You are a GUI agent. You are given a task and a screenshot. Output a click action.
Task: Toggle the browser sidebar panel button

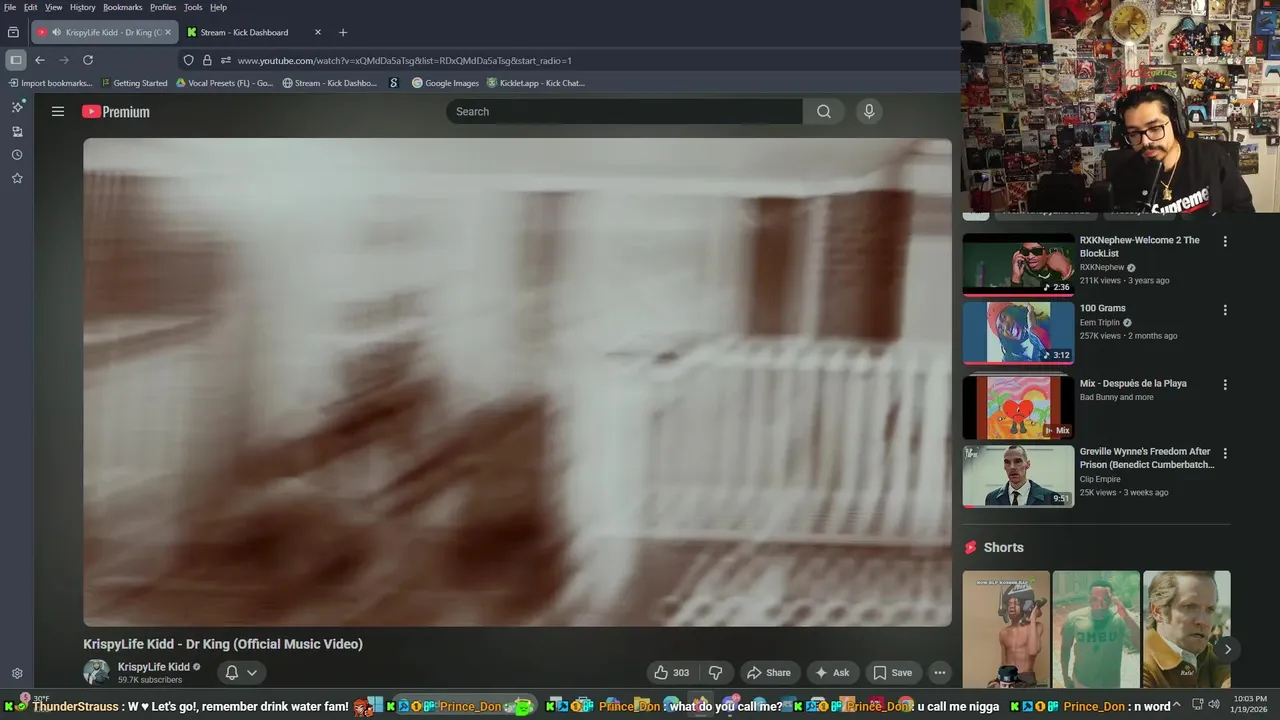(15, 60)
